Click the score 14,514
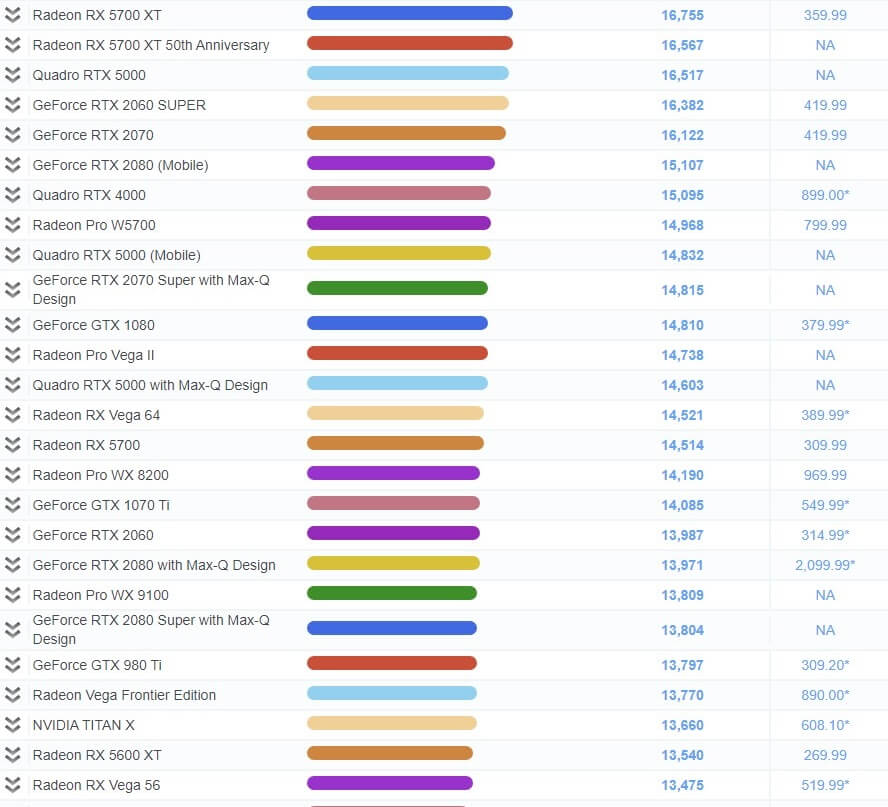The image size is (888, 807). tap(682, 445)
